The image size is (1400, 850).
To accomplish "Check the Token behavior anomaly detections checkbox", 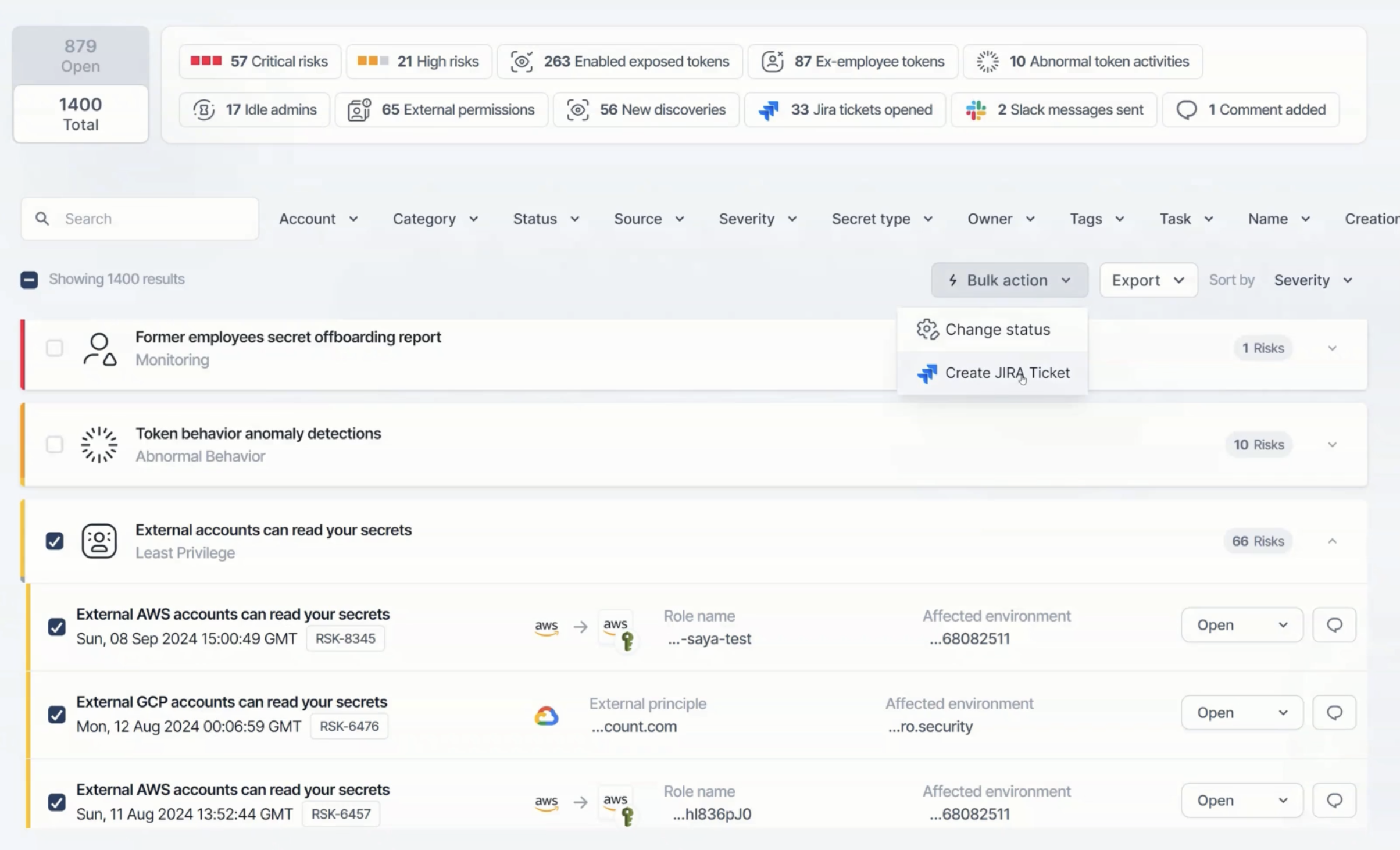I will coord(55,445).
